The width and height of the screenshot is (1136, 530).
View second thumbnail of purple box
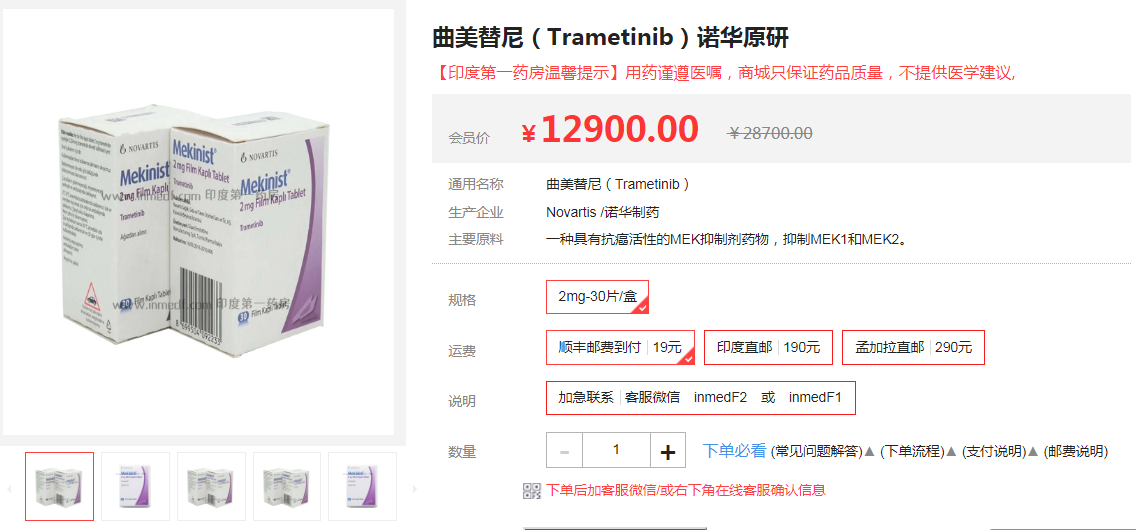tap(135, 487)
